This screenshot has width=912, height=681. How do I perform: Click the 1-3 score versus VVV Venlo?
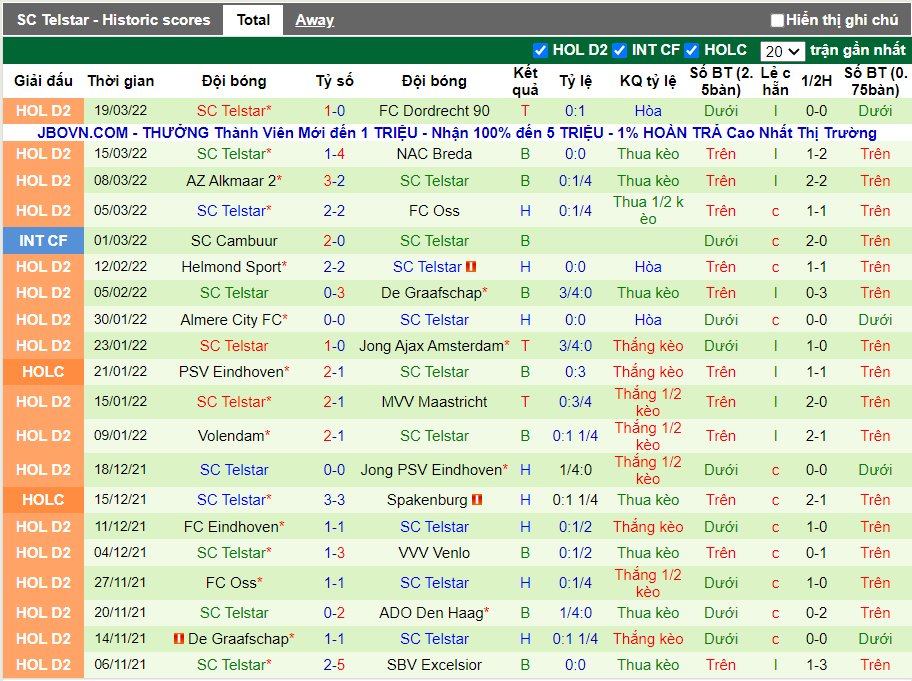[x=334, y=553]
